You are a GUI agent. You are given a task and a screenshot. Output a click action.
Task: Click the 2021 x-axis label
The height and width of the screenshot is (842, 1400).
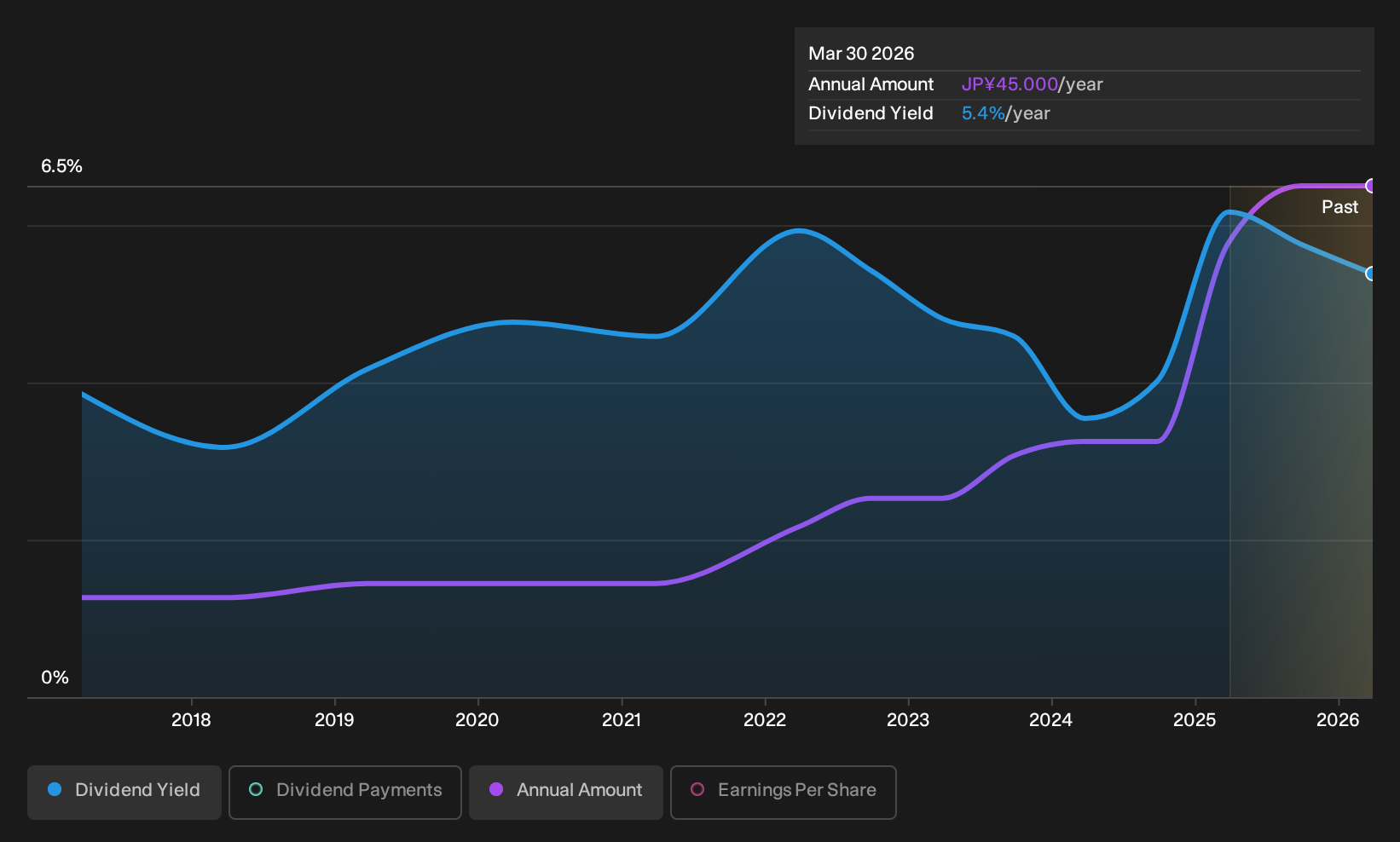[x=622, y=720]
